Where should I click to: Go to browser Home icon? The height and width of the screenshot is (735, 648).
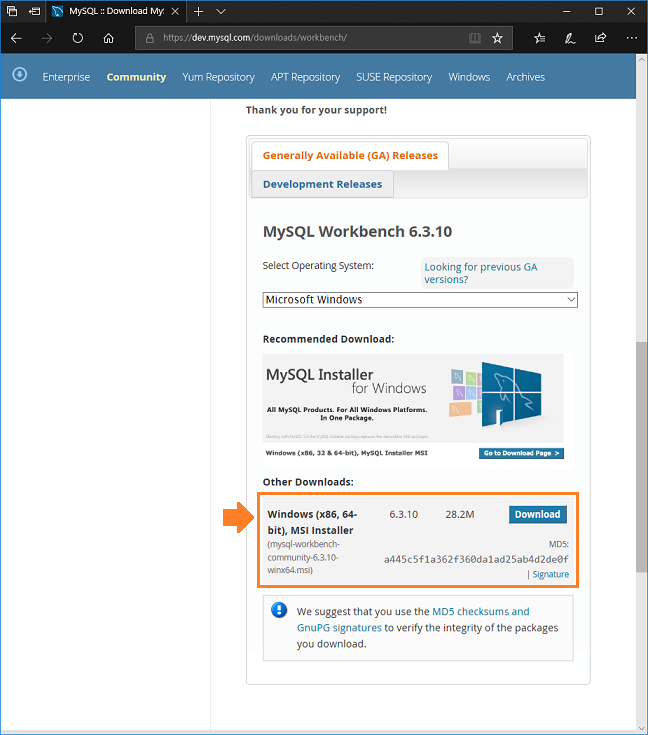click(108, 38)
